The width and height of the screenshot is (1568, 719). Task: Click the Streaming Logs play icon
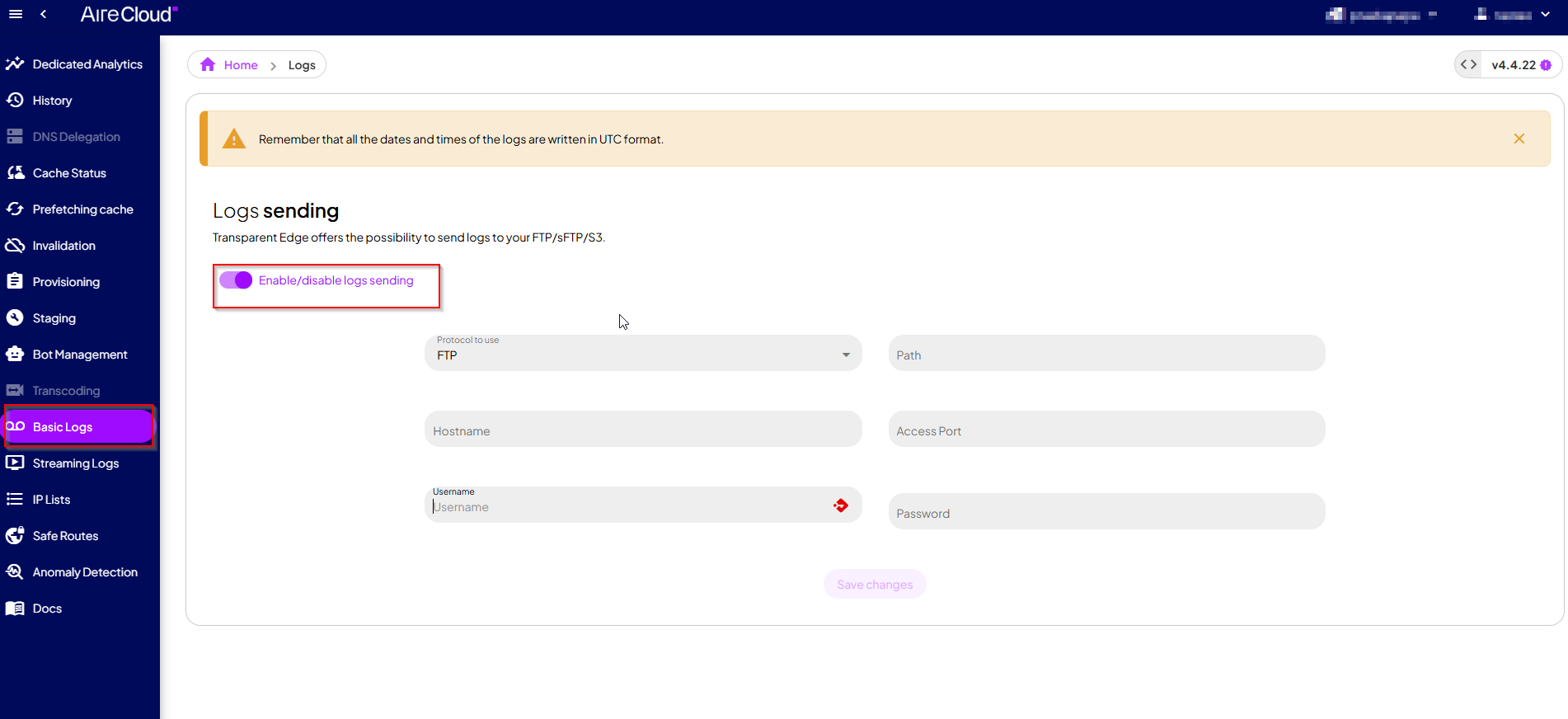click(15, 463)
